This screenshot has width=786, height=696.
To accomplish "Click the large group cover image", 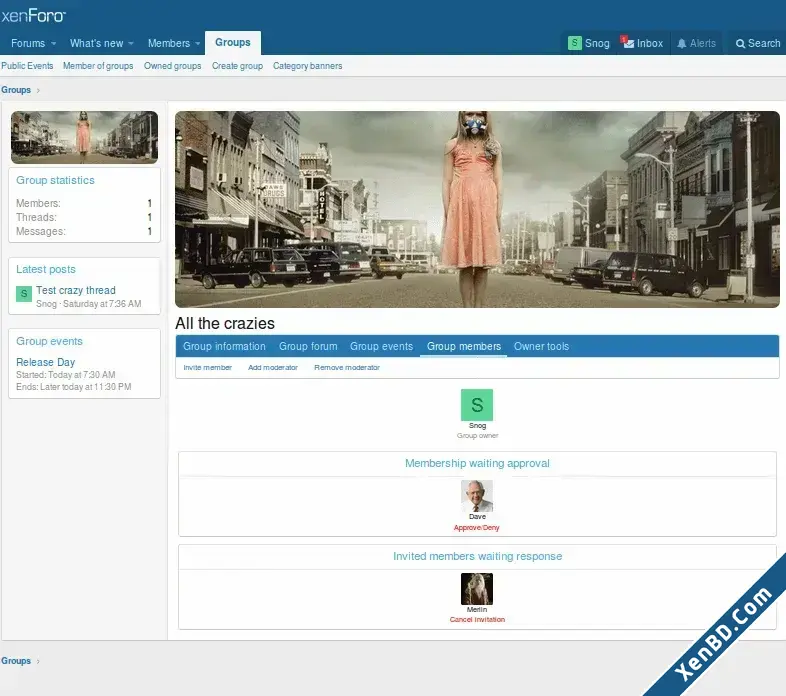I will point(477,209).
